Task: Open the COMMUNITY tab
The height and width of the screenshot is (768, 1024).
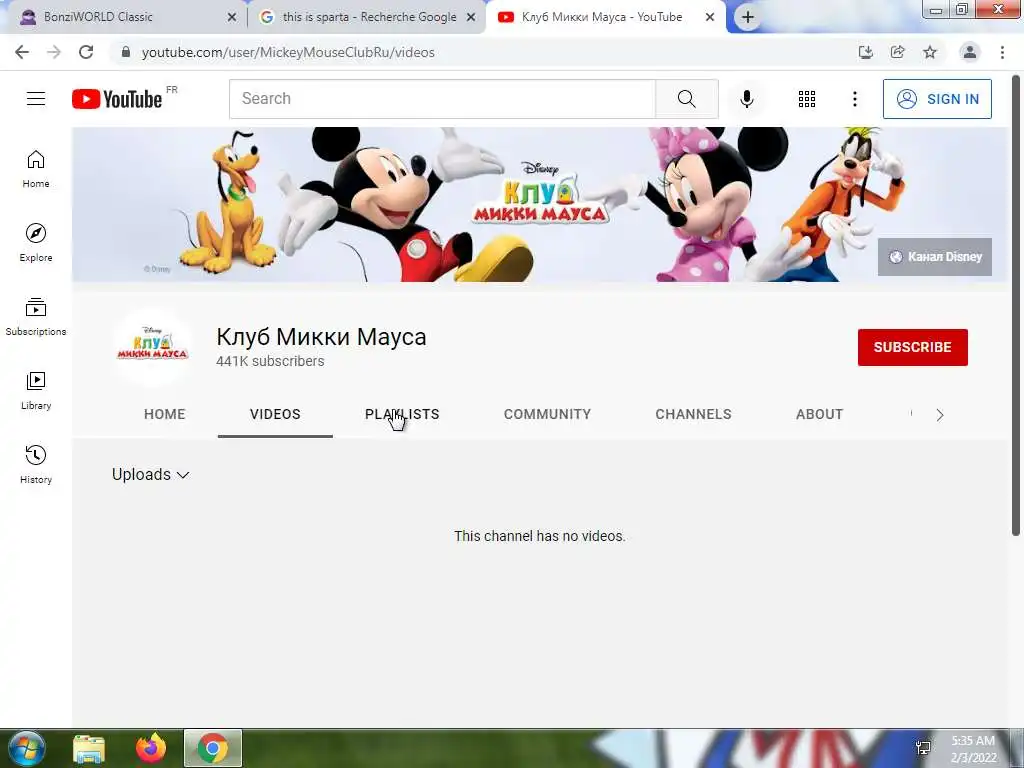Action: pyautogui.click(x=547, y=414)
